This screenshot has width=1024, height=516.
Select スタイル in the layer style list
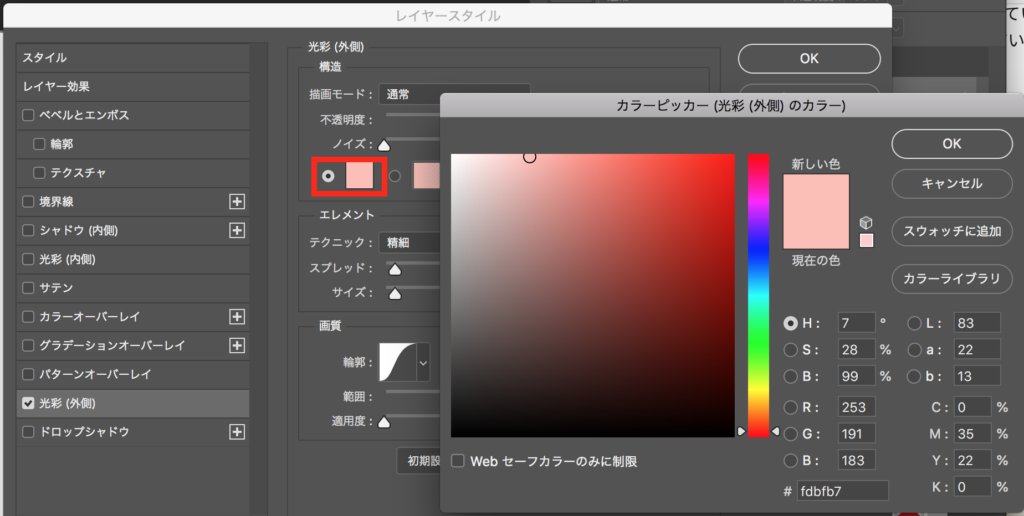(x=133, y=57)
